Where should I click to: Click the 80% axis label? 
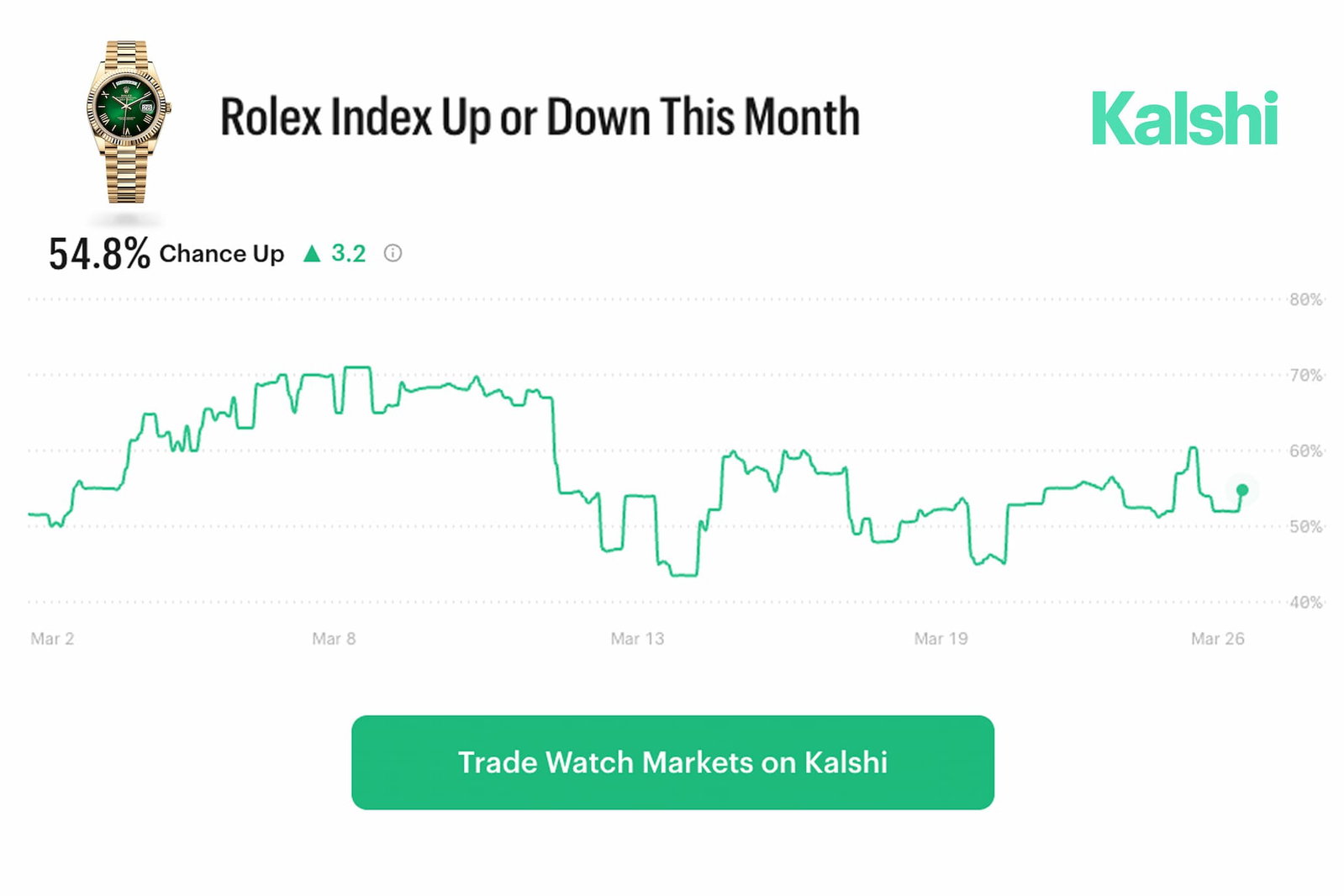coord(1305,300)
